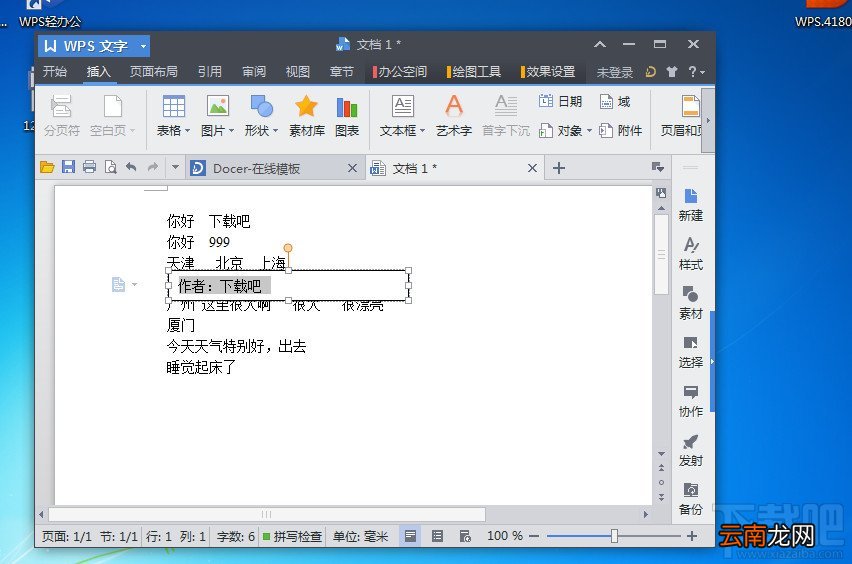This screenshot has width=852, height=564.
Task: Open the 引用 ribbon tab
Action: (x=209, y=72)
